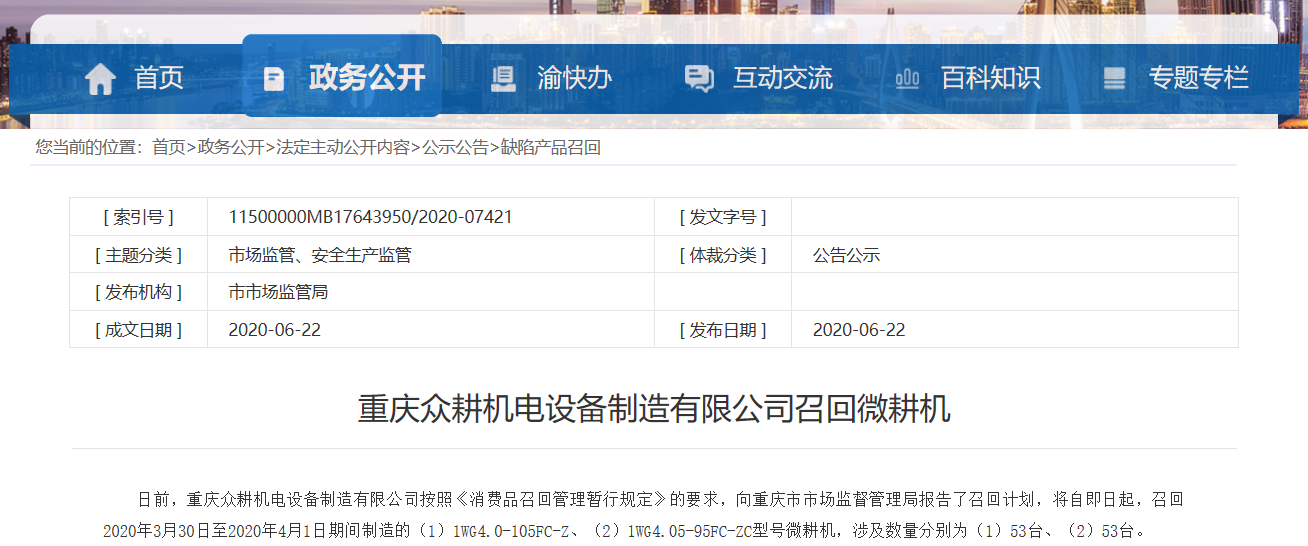
Task: Click the 您当前的位置 label
Action: coord(90,148)
